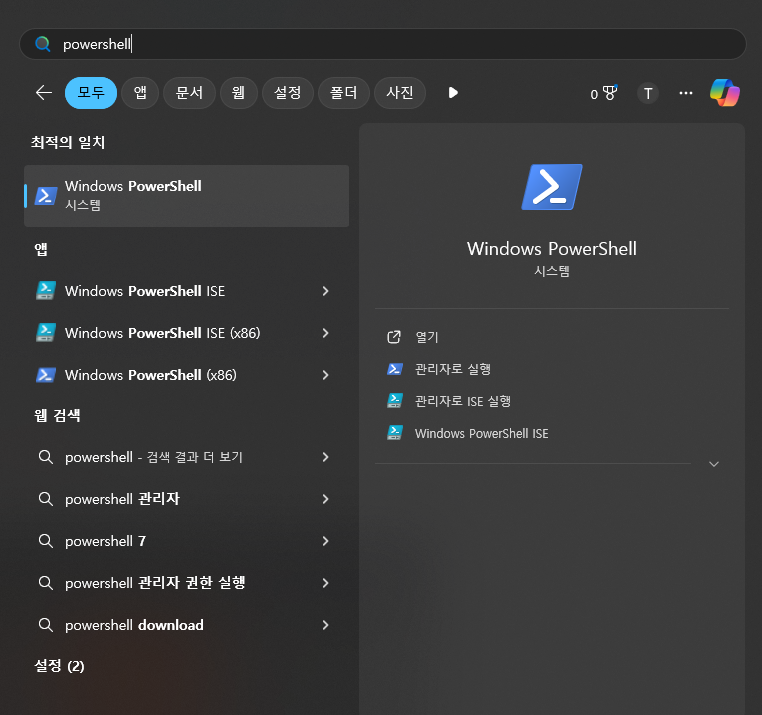Image resolution: width=762 pixels, height=715 pixels.
Task: Open web suggestion powershell 관리자
Action: pyautogui.click(x=187, y=499)
